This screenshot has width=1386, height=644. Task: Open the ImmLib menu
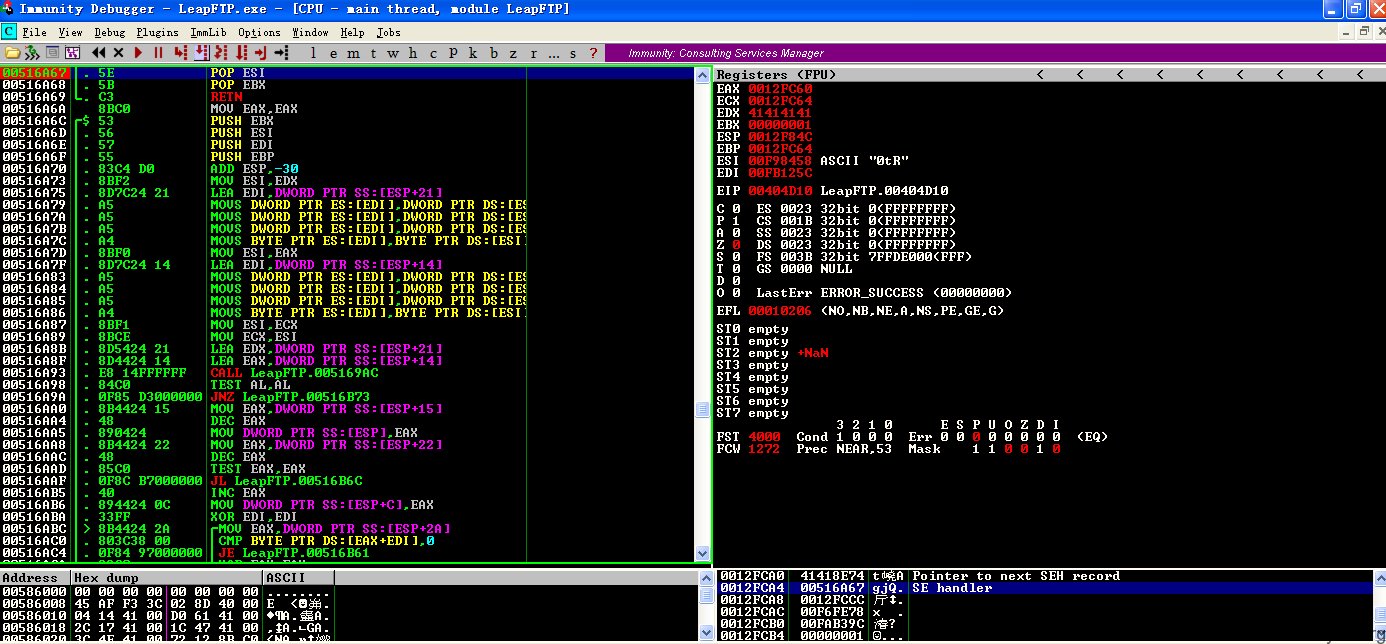click(208, 32)
